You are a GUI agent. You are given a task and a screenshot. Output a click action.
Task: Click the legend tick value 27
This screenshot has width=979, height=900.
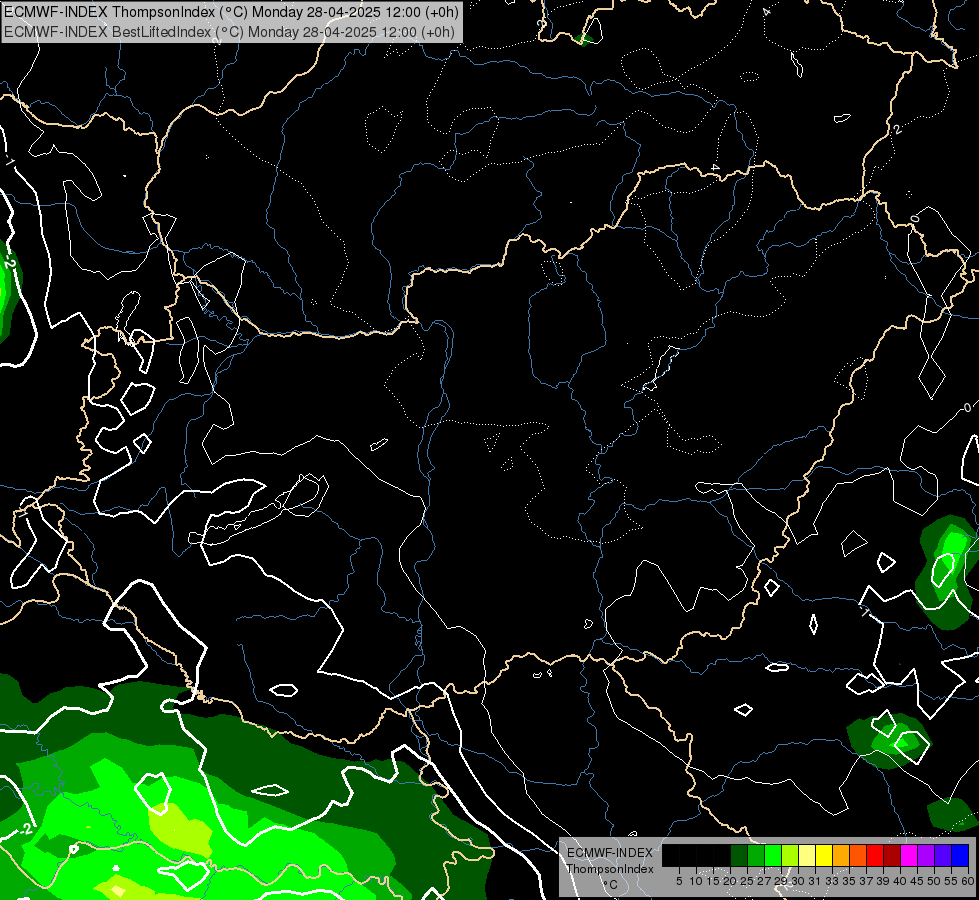click(x=764, y=881)
